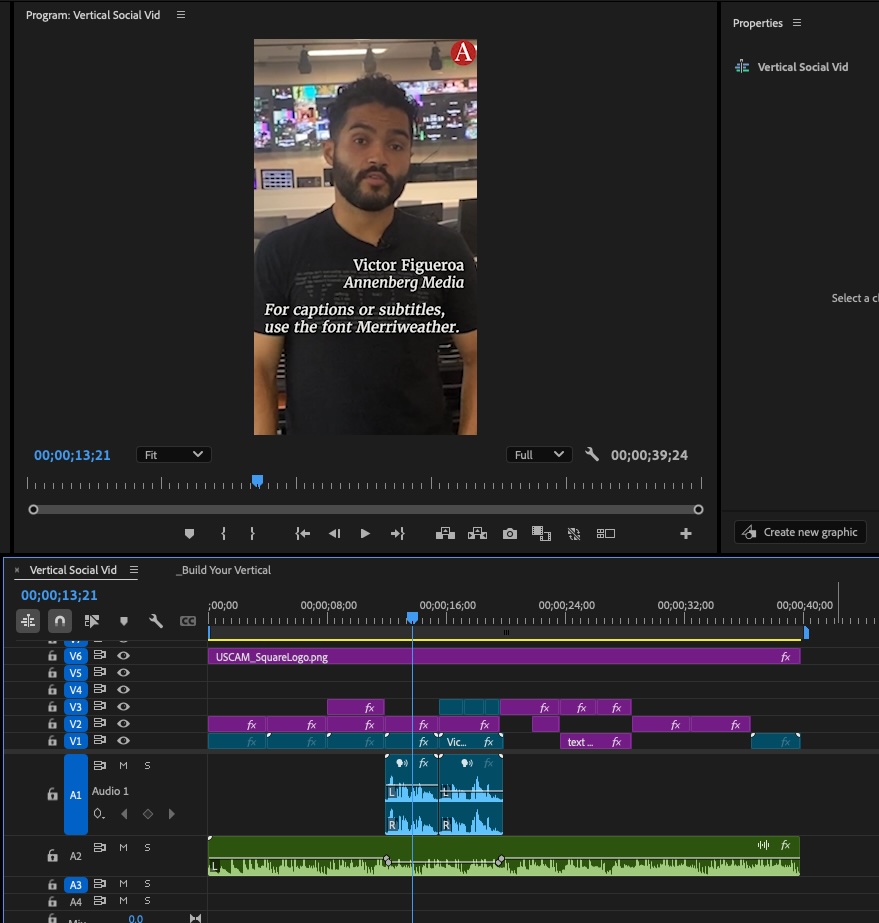879x923 pixels.
Task: Switch to Vertical Social Vid sequence tab
Action: (73, 570)
